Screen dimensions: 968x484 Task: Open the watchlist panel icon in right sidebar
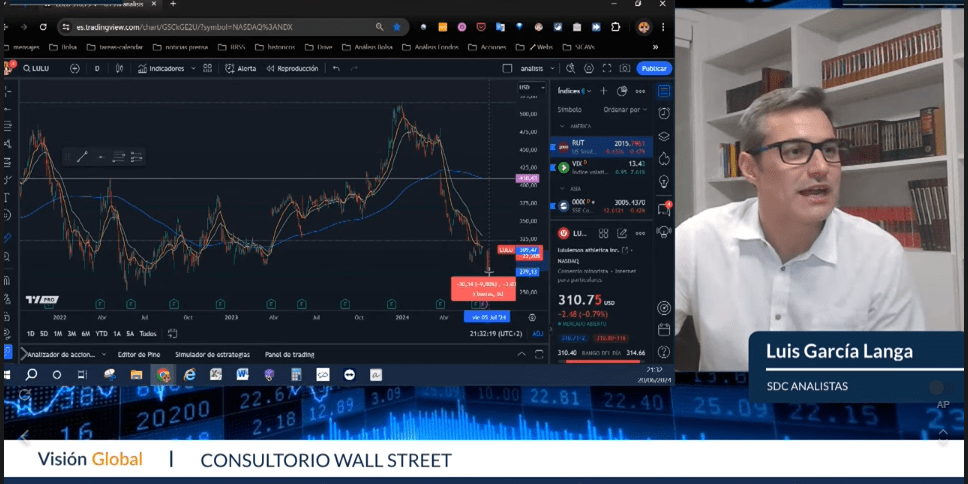[664, 91]
